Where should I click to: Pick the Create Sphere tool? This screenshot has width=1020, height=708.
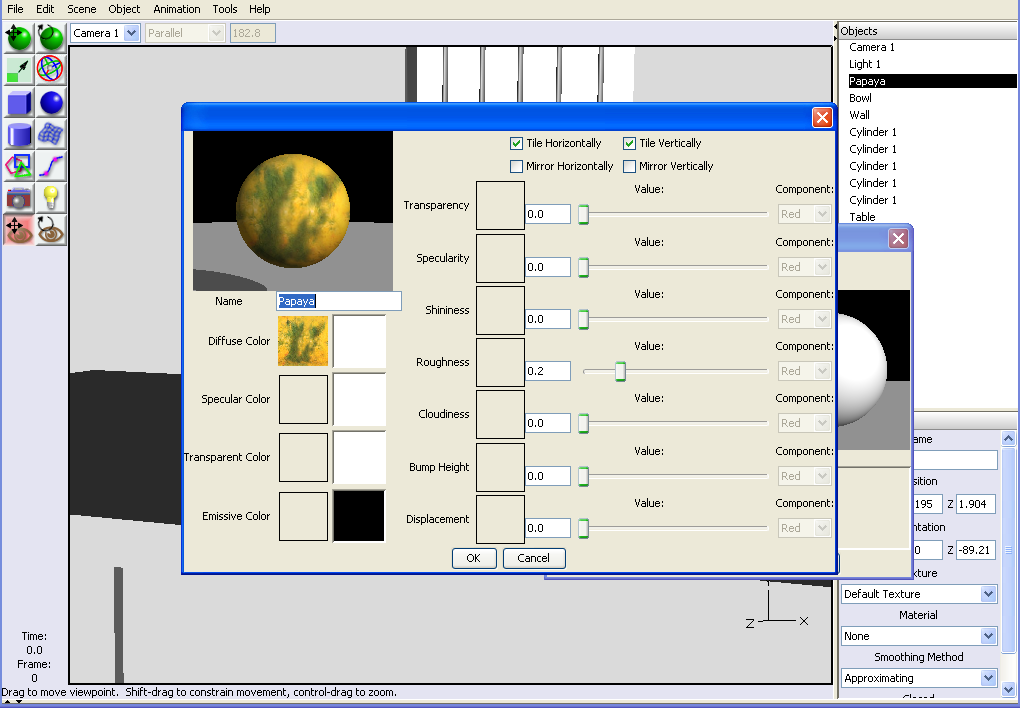tap(51, 102)
